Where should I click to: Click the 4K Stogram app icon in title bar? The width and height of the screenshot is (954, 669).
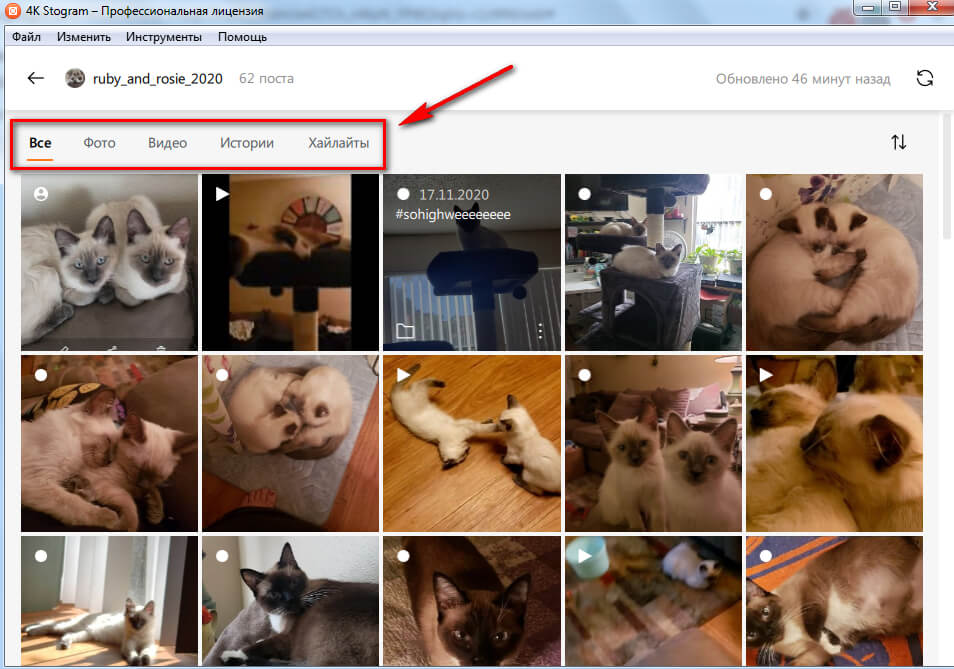pos(12,10)
